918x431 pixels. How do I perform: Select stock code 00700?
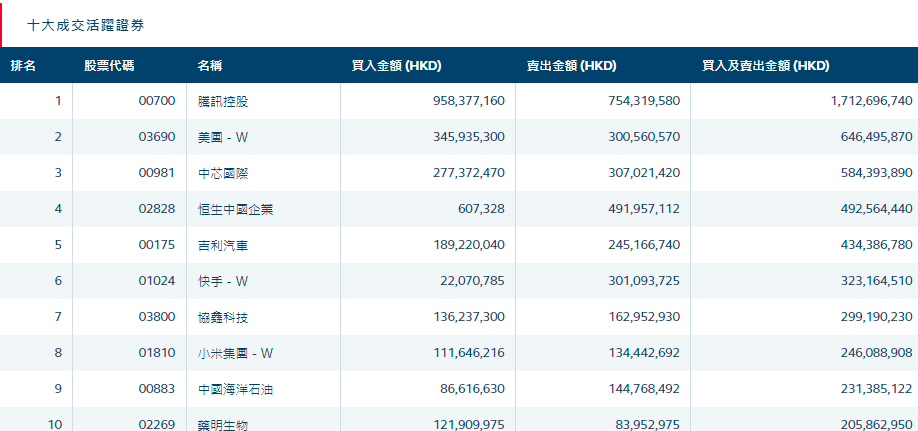click(157, 101)
